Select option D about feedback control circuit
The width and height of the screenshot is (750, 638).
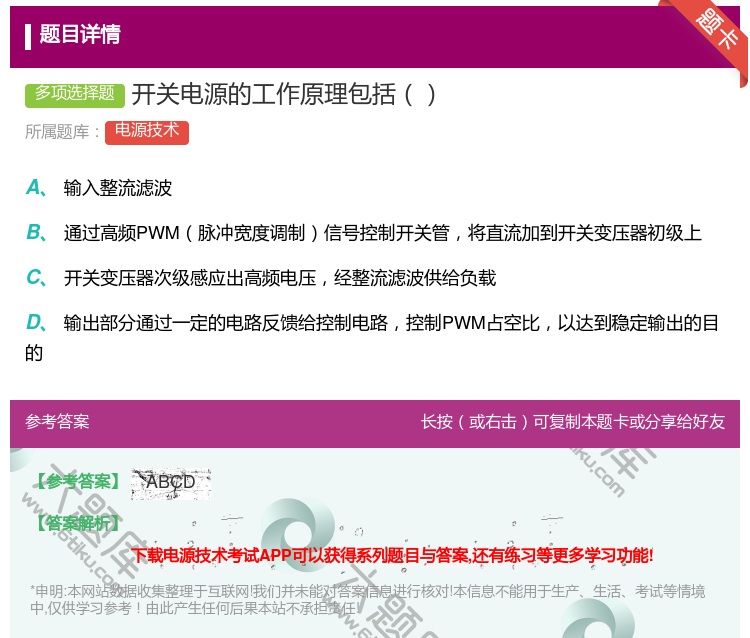[x=372, y=338]
